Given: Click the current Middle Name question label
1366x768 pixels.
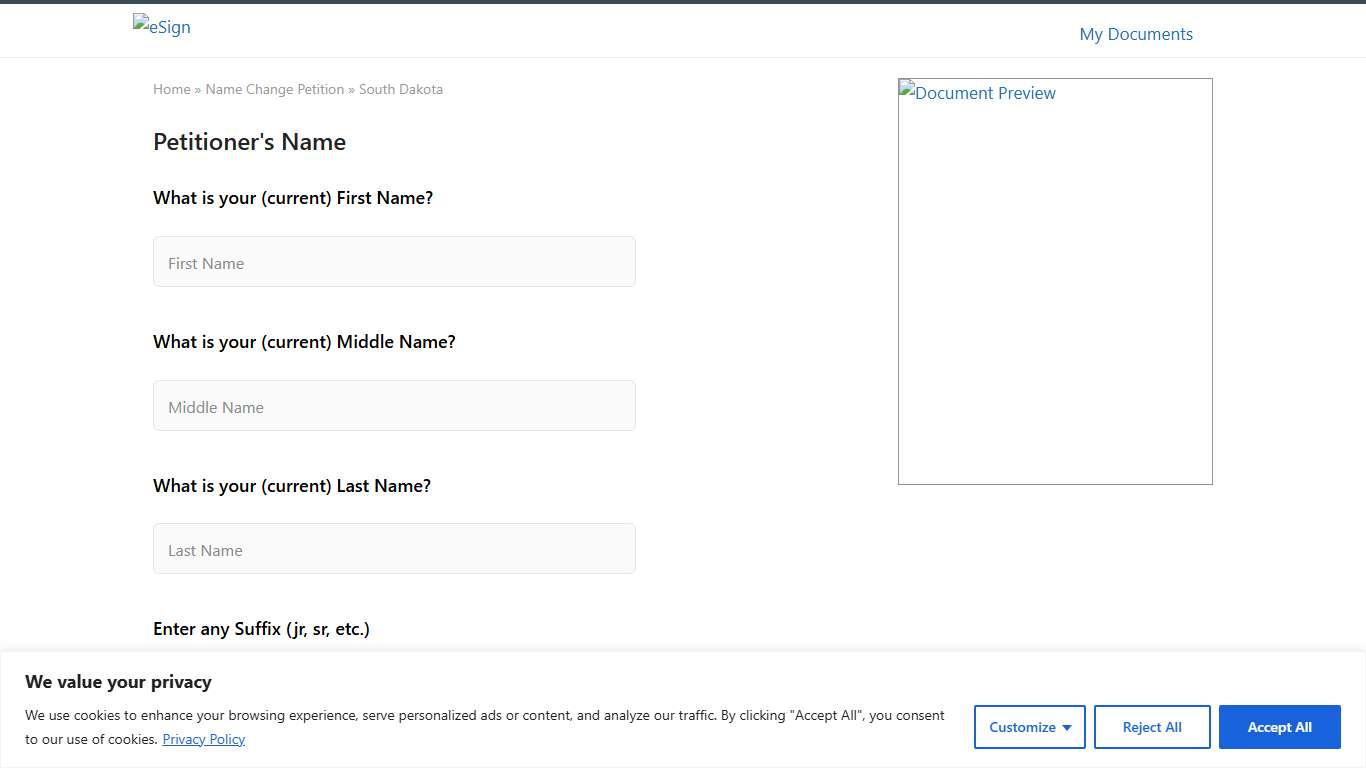Looking at the screenshot, I should 304,342.
